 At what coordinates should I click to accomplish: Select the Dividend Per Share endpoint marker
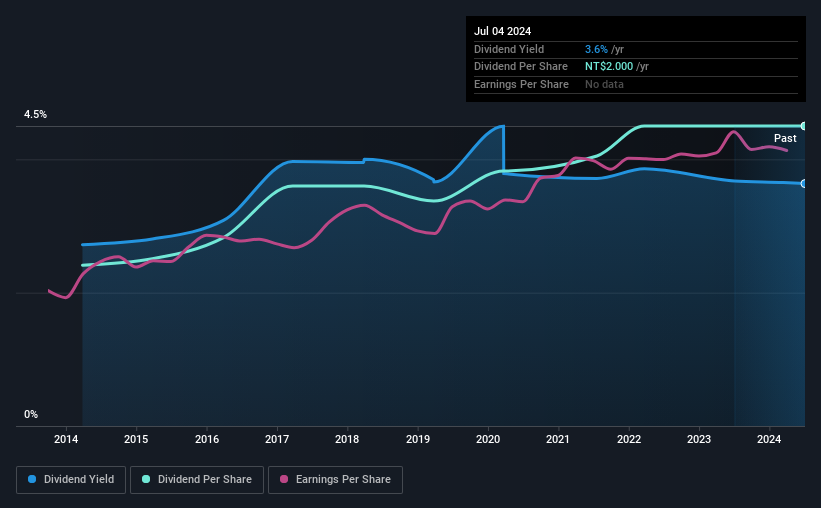click(804, 126)
